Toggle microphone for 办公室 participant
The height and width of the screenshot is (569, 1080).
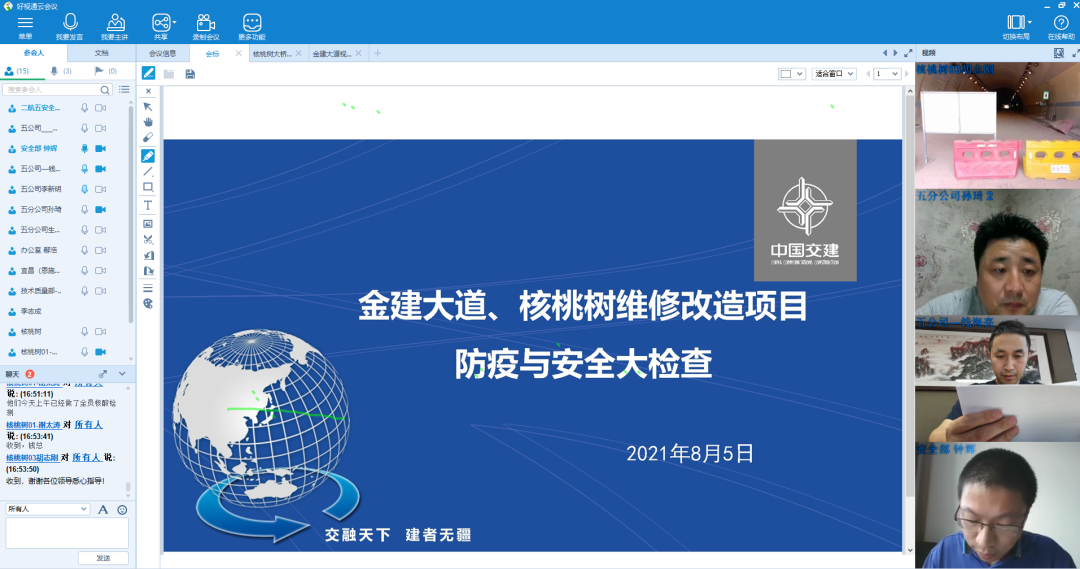click(84, 250)
